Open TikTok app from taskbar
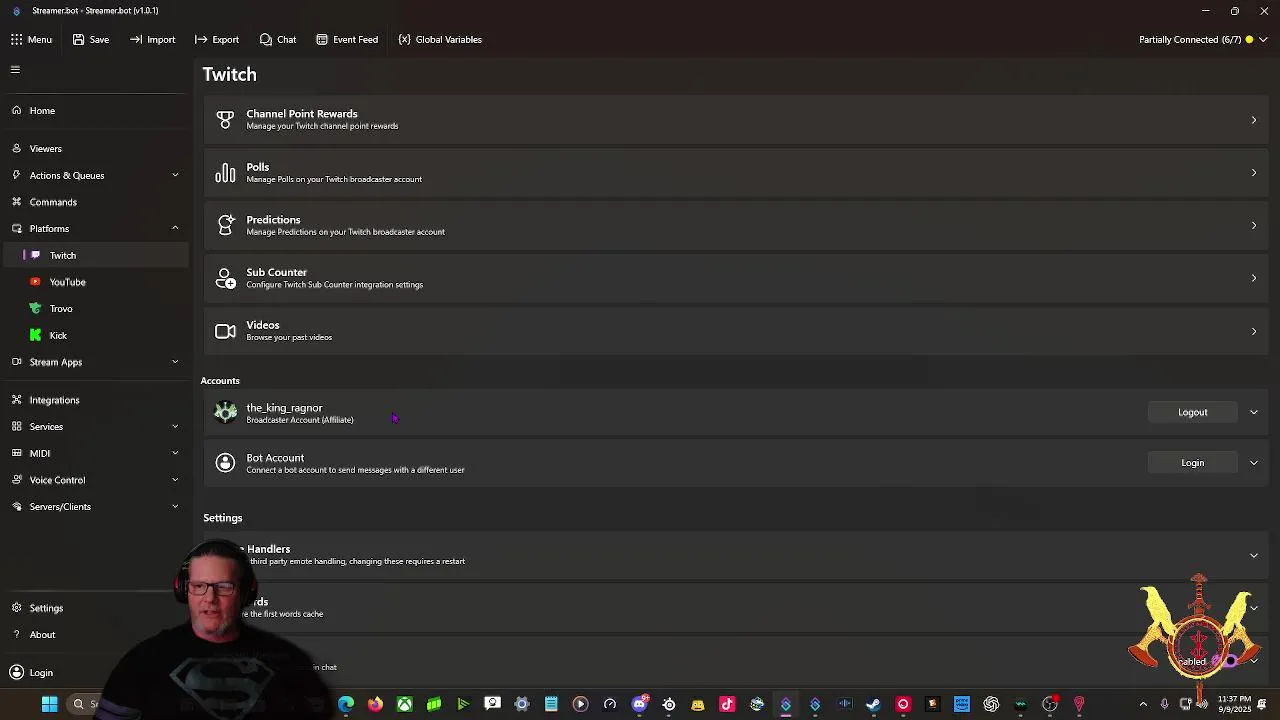Viewport: 1280px width, 720px height. pos(727,704)
